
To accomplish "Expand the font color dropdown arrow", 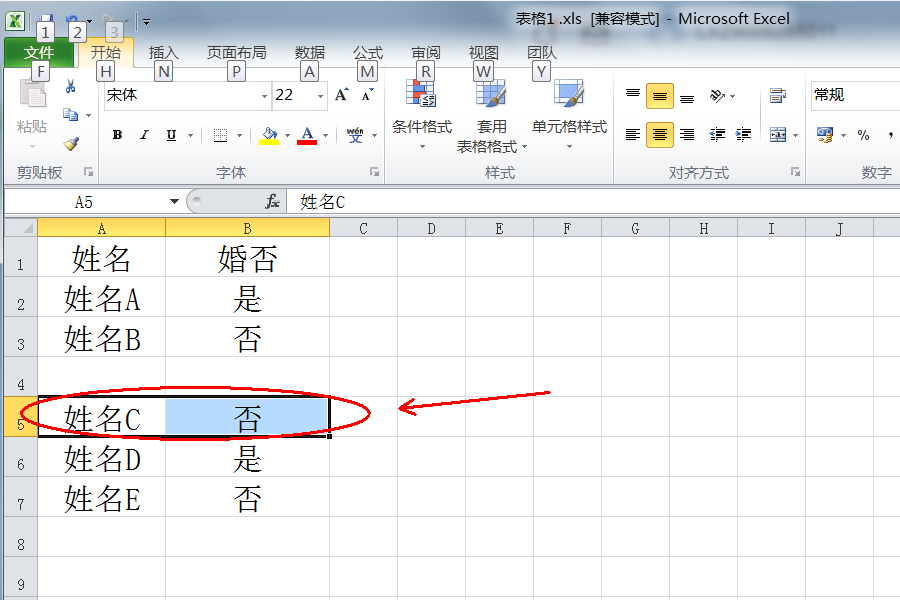I will coord(325,136).
